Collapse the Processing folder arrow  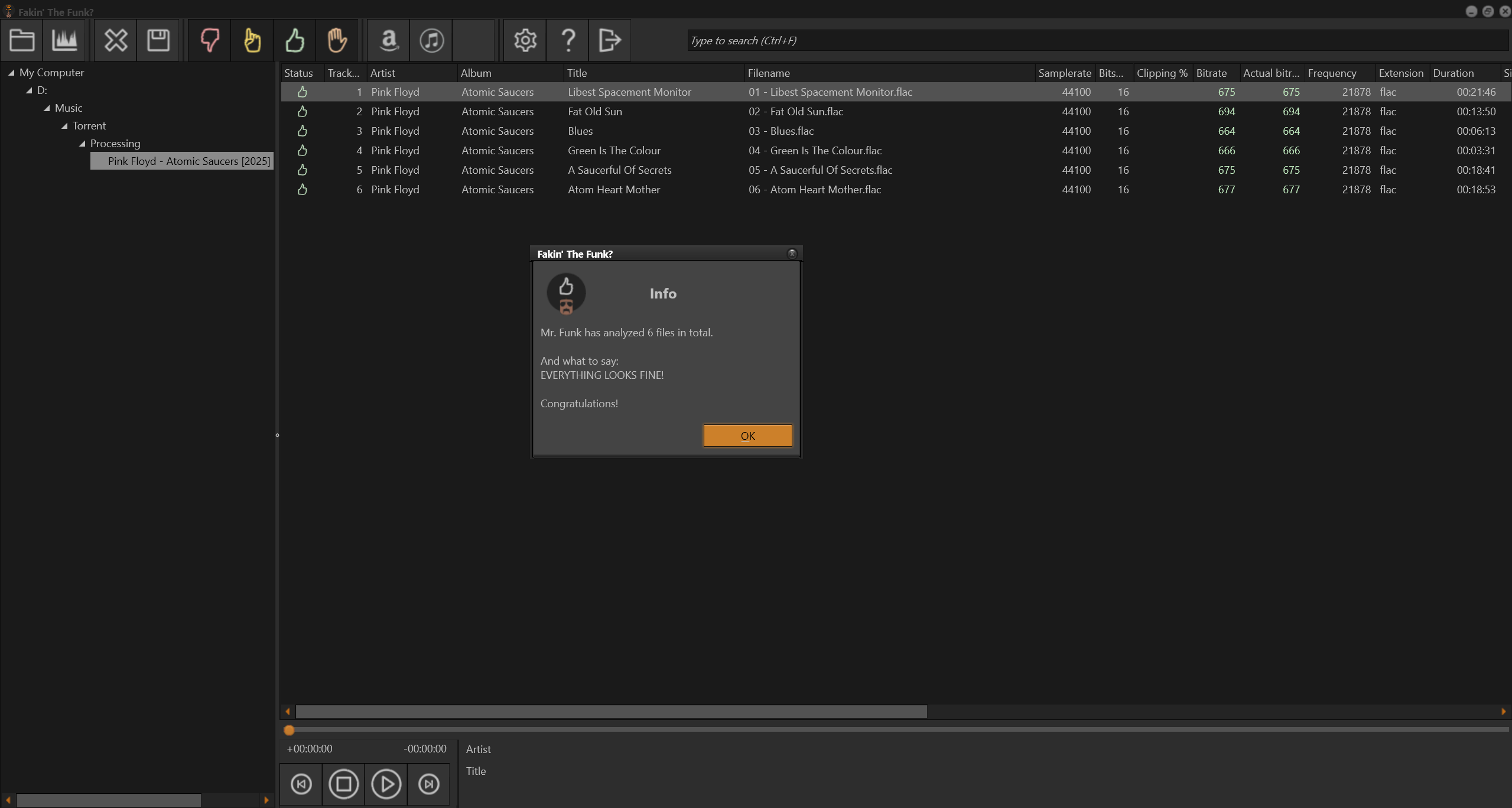click(82, 144)
